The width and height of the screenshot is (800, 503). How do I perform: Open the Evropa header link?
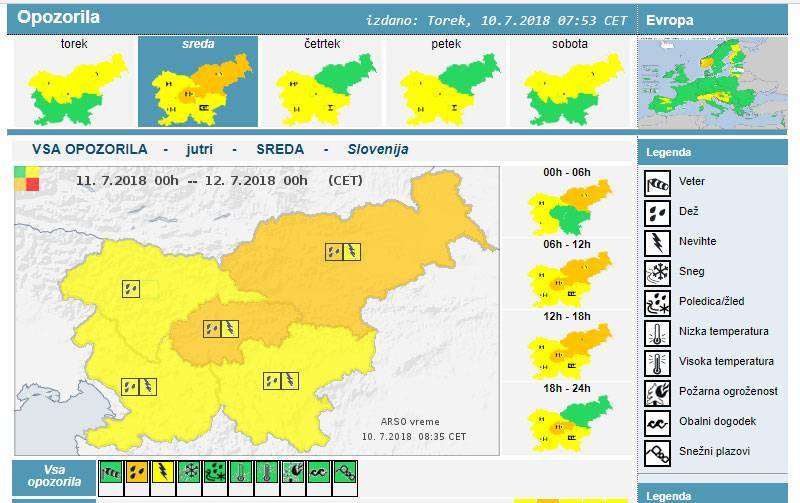coord(670,20)
